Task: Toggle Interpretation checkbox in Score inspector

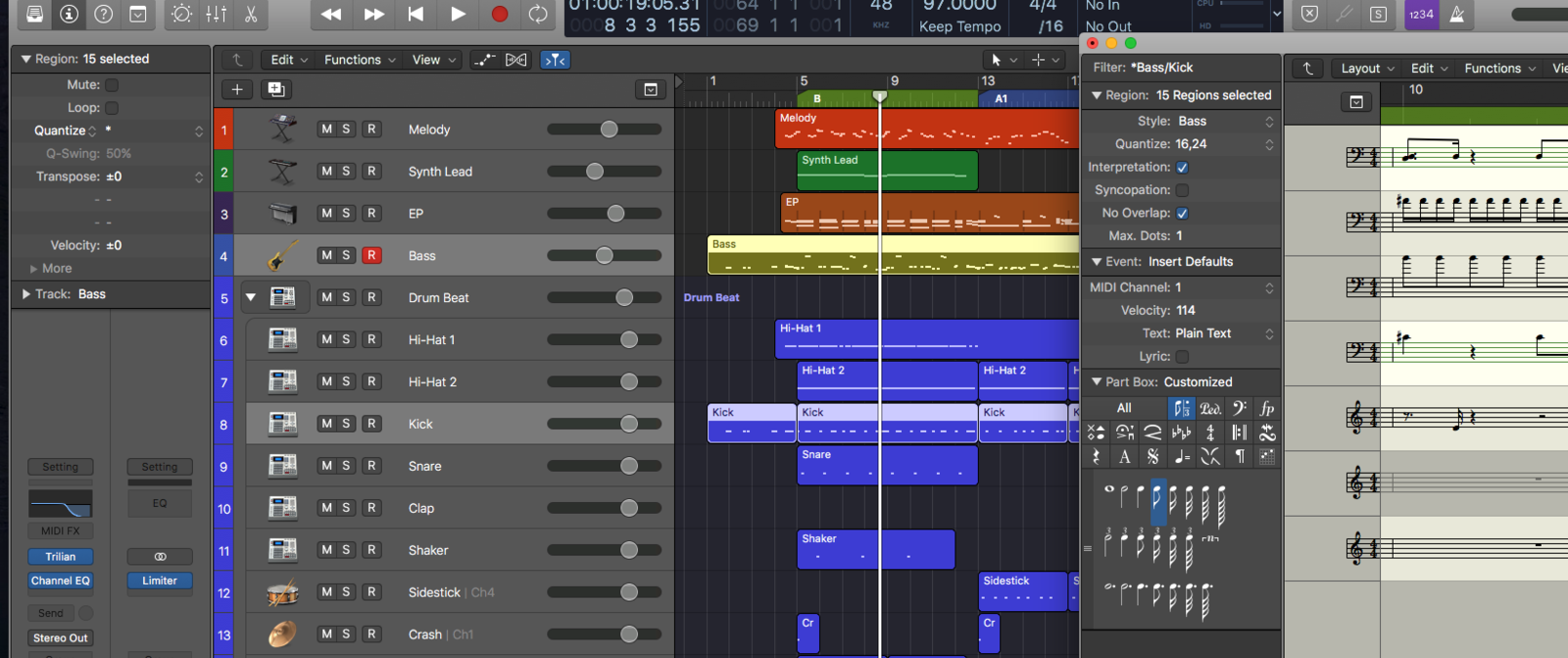Action: click(x=1183, y=168)
